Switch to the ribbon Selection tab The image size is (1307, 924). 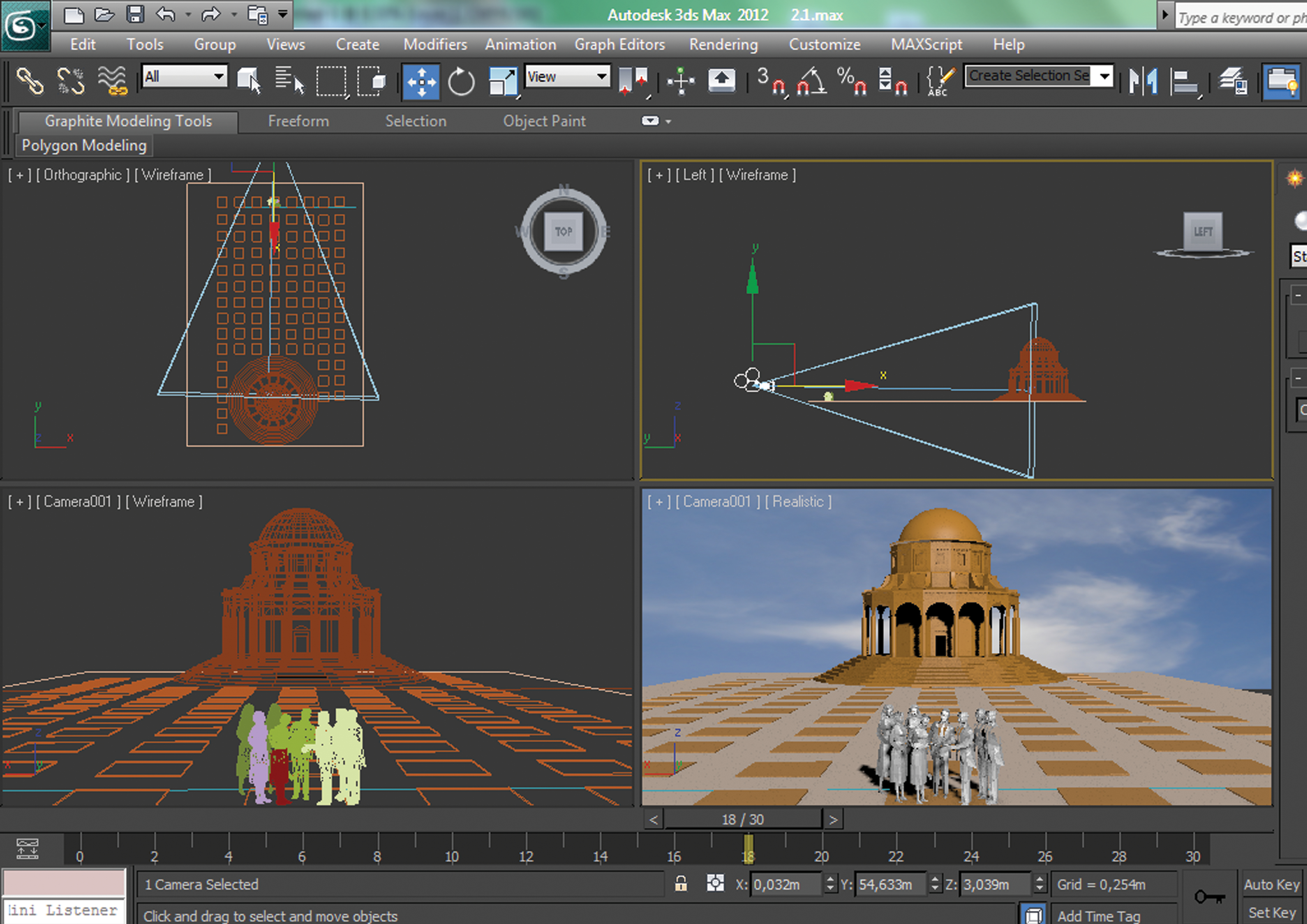[x=415, y=121]
